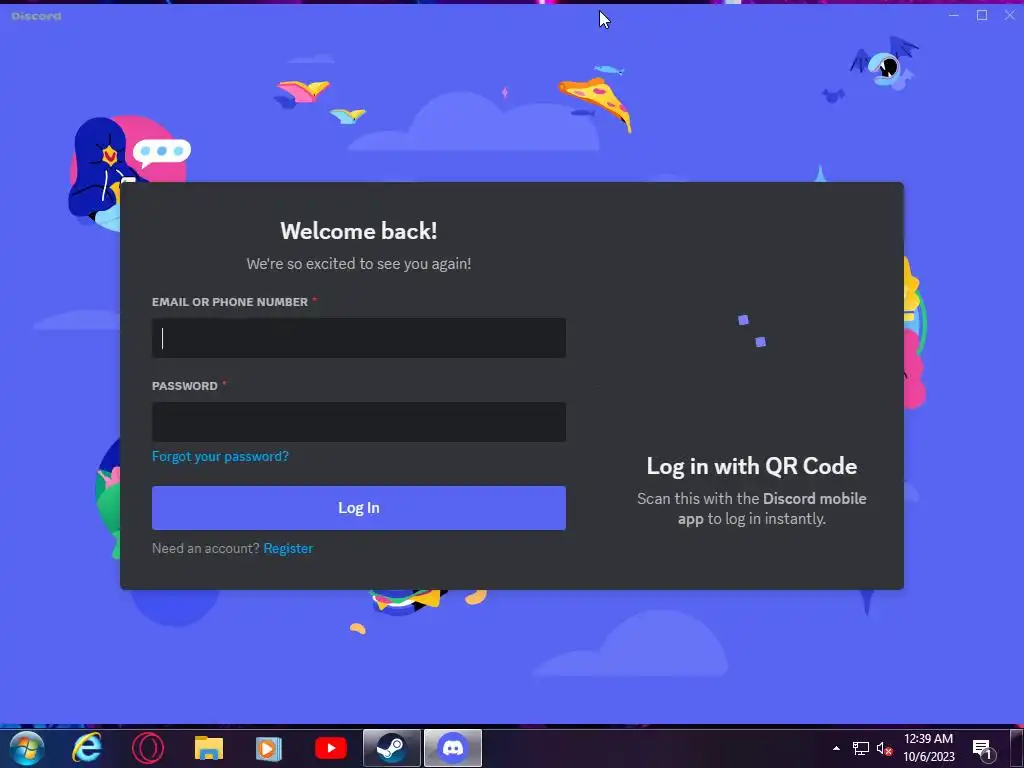Show hidden system tray icons
This screenshot has width=1024, height=768.
836,748
